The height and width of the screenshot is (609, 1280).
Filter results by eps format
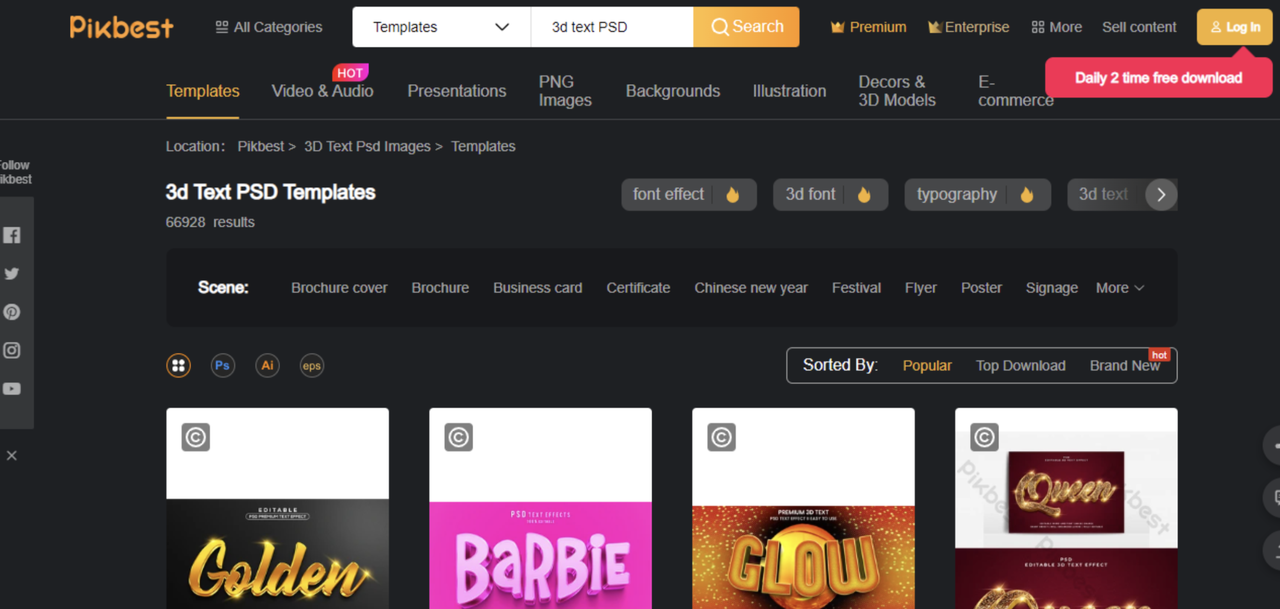click(312, 365)
